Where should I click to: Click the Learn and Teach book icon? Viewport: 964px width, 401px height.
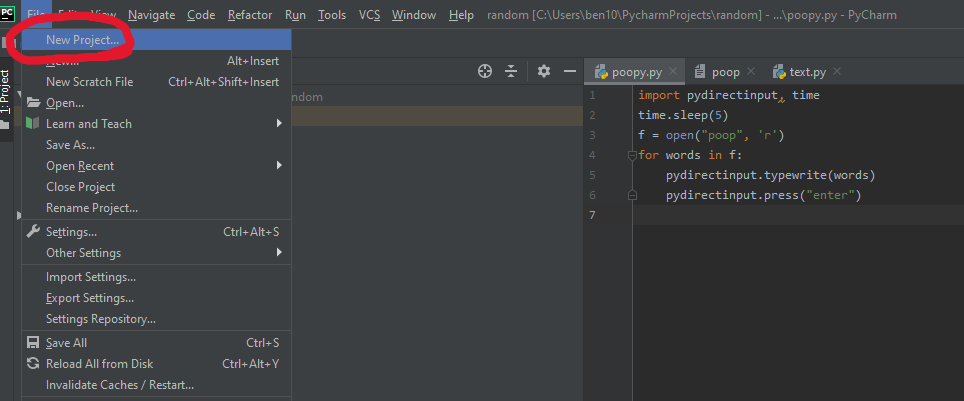[x=33, y=124]
